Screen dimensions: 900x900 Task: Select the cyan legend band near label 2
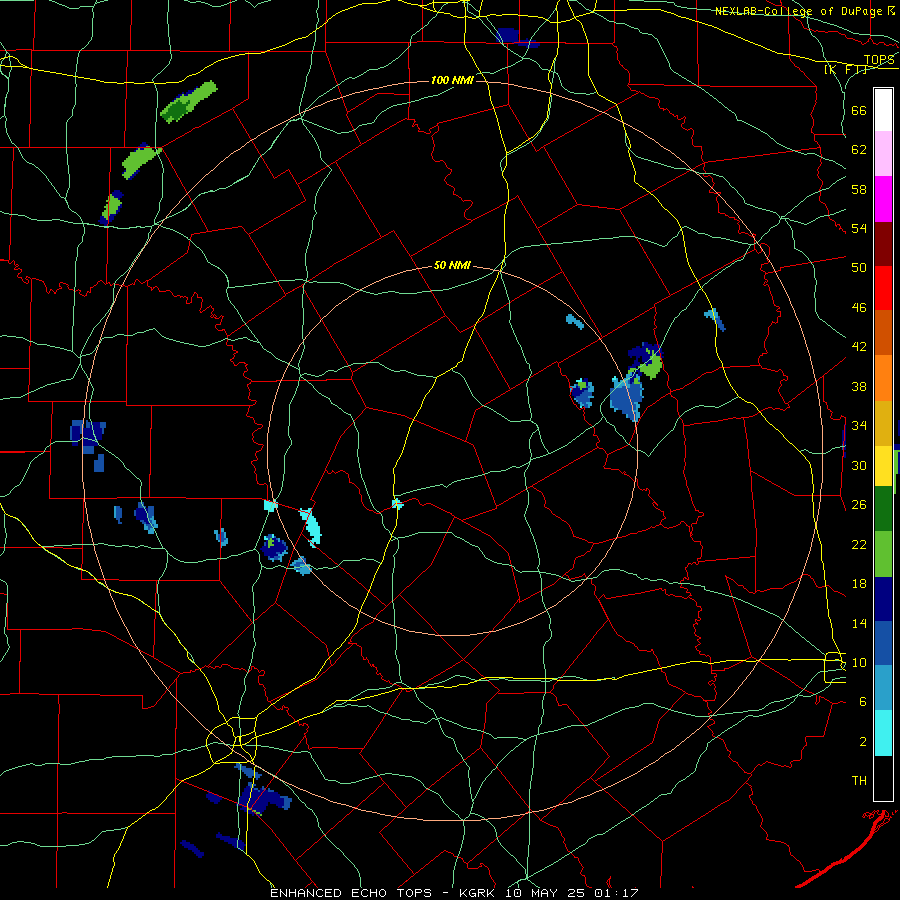coord(883,734)
